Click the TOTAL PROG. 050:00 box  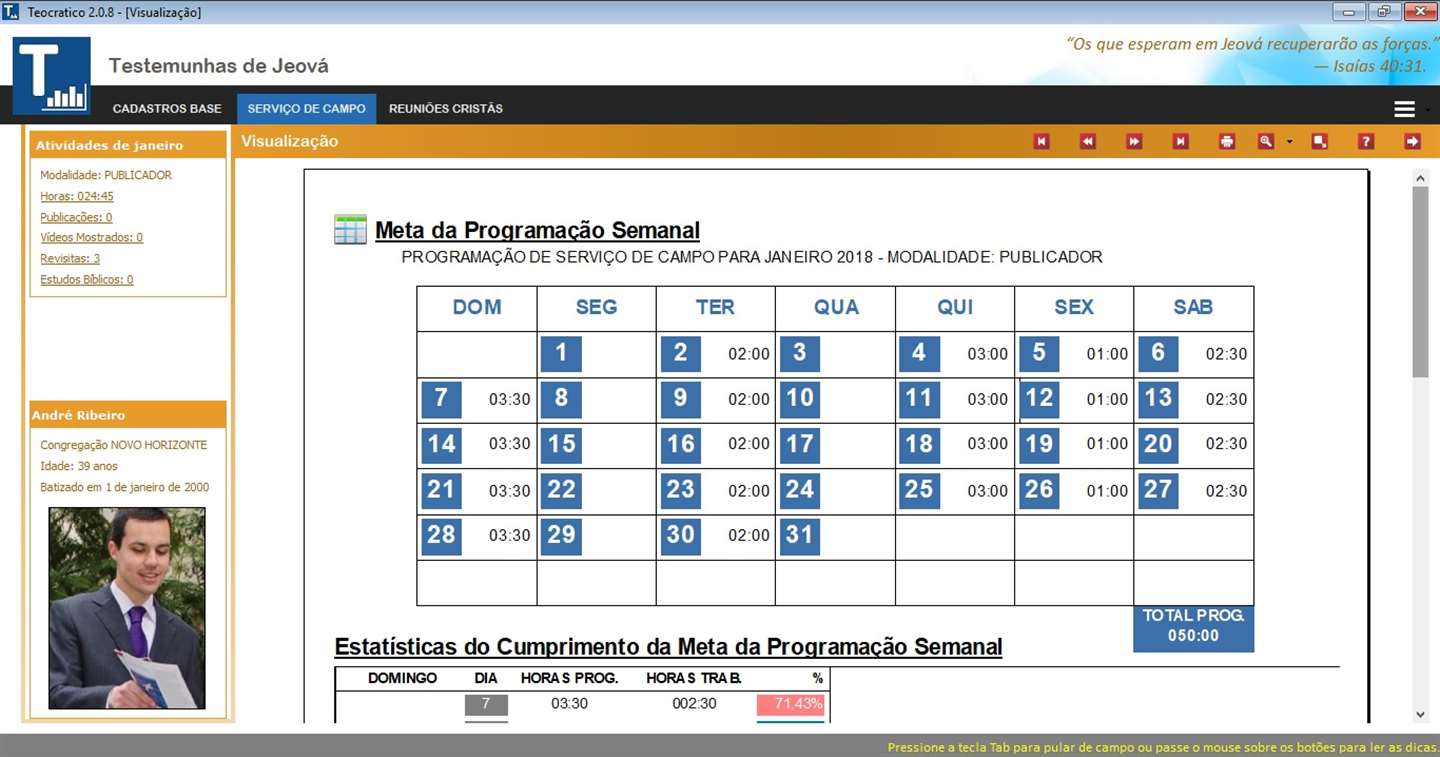point(1193,628)
